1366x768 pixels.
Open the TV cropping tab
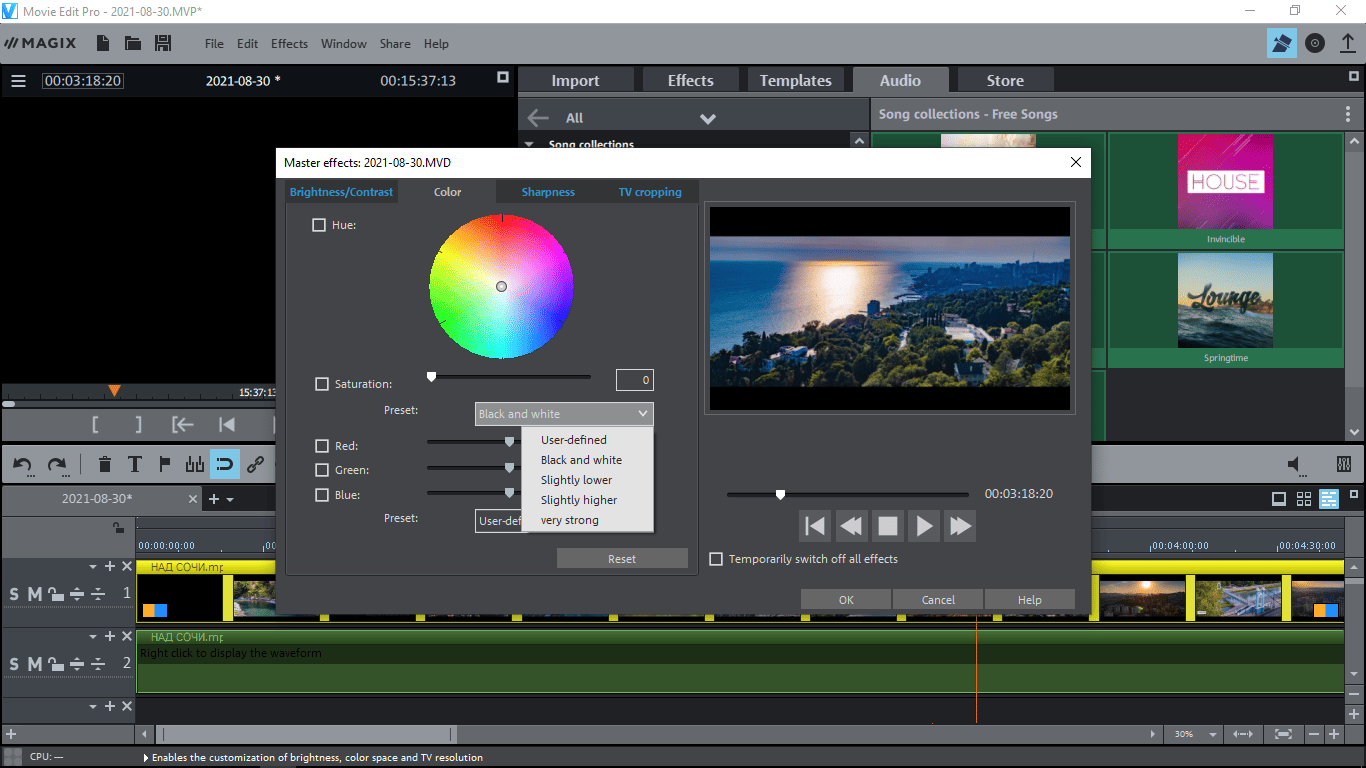pyautogui.click(x=650, y=192)
